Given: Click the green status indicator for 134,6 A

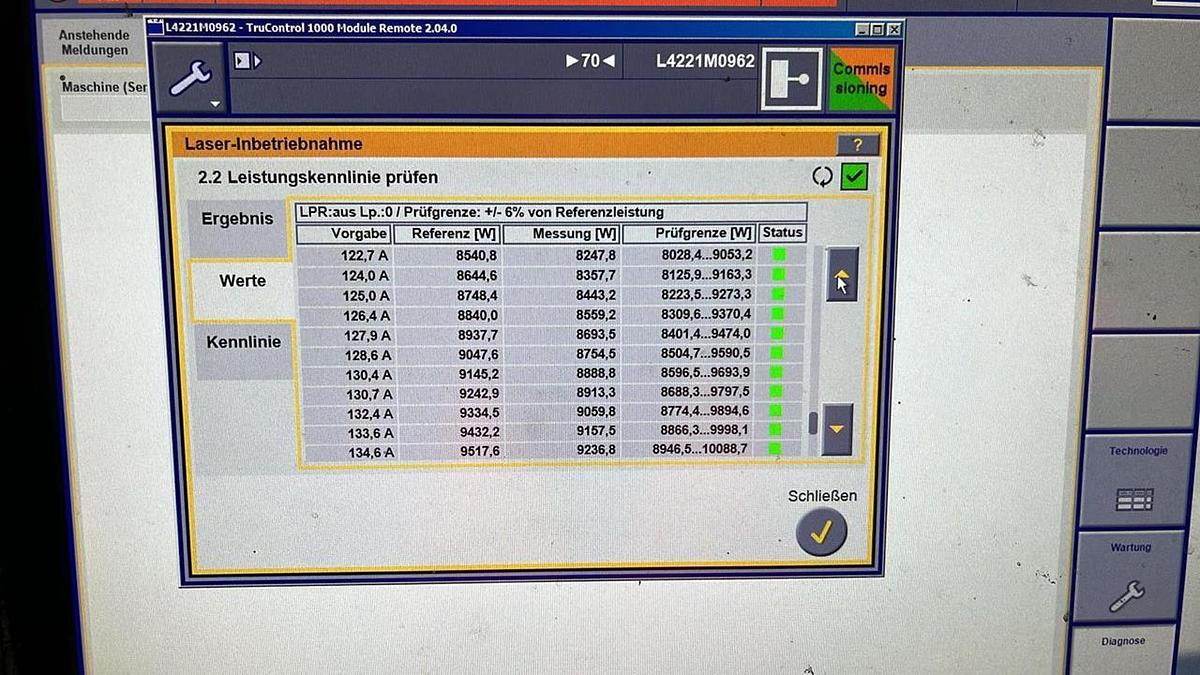Looking at the screenshot, I should pos(774,449).
